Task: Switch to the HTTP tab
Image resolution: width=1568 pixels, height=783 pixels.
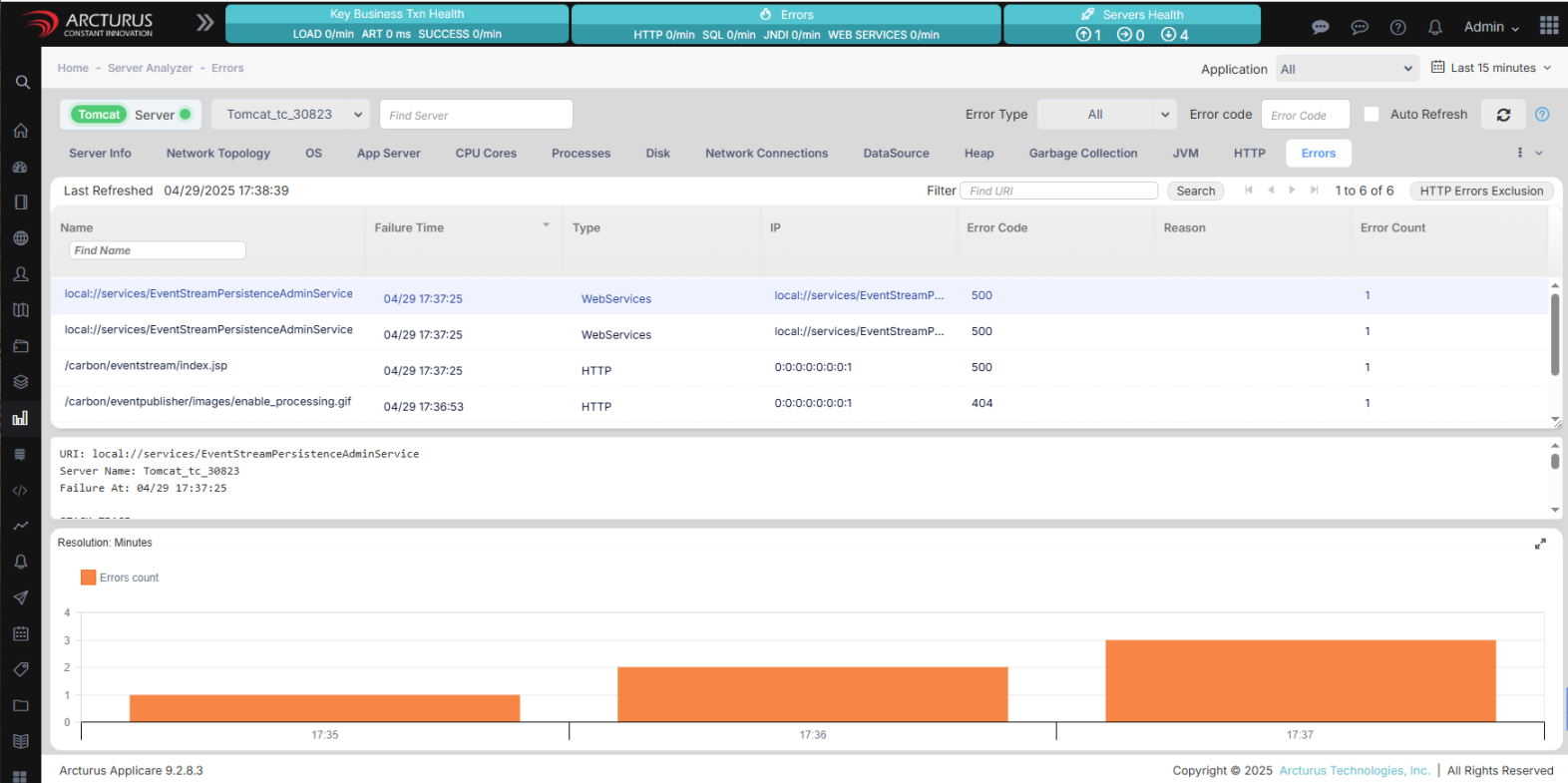Action: (1250, 154)
